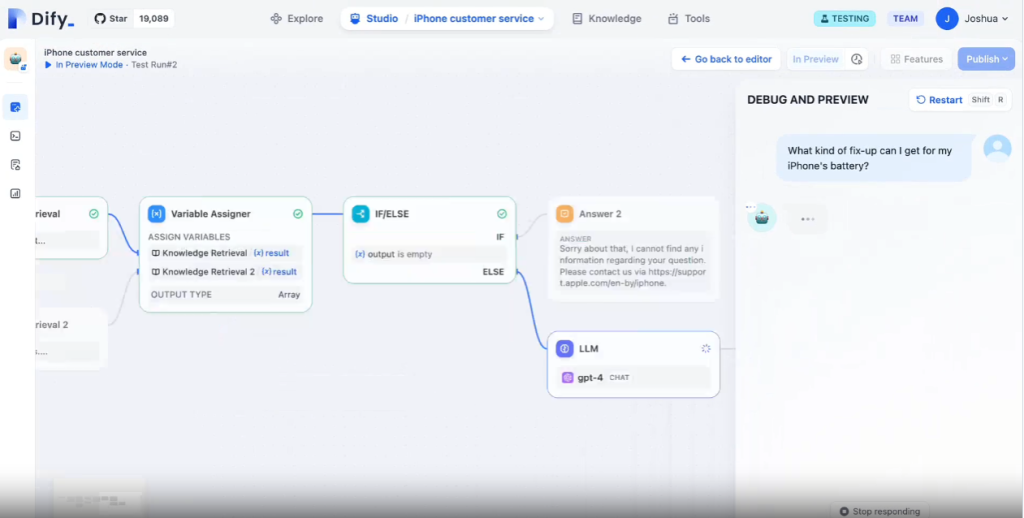Screen dimensions: 1024x518
Task: Stop responding in preview chat
Action: 880,511
